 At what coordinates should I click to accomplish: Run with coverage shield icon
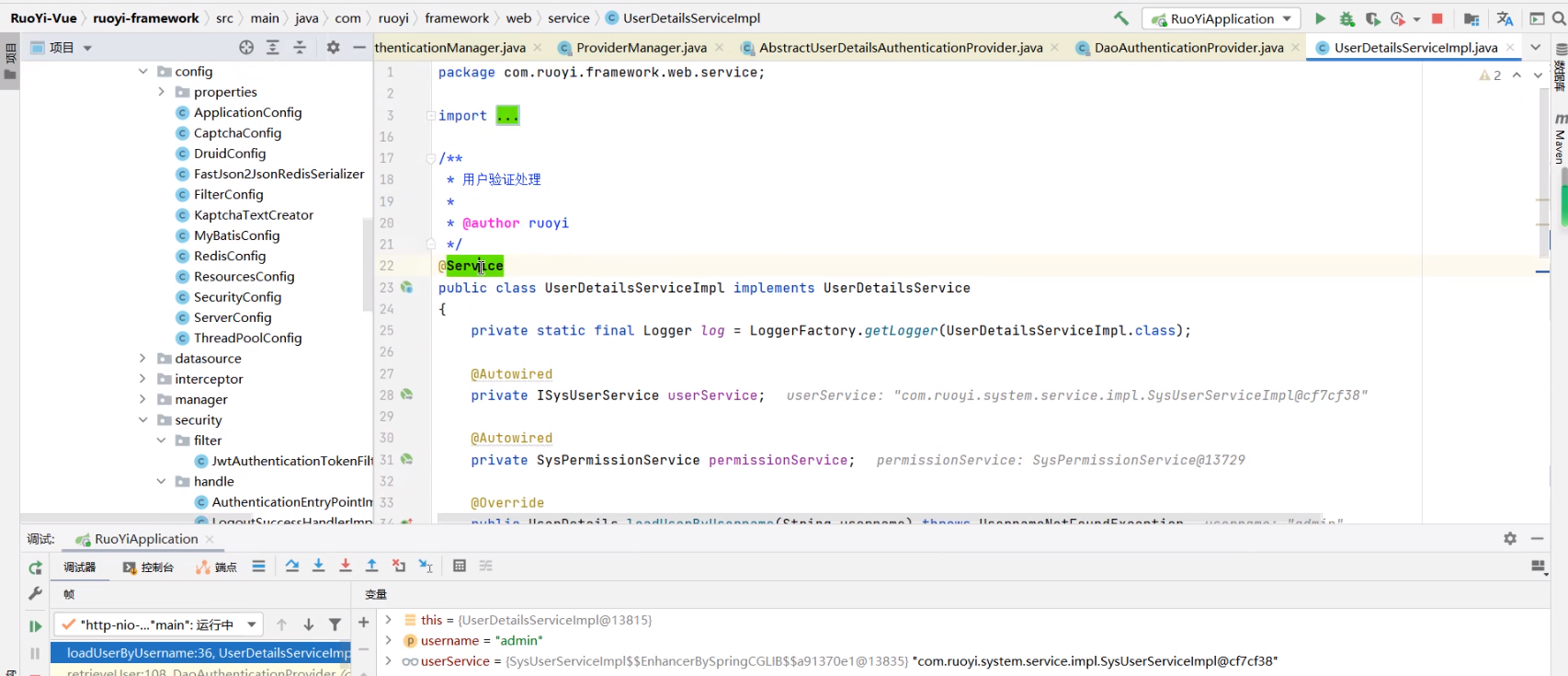(x=1372, y=18)
